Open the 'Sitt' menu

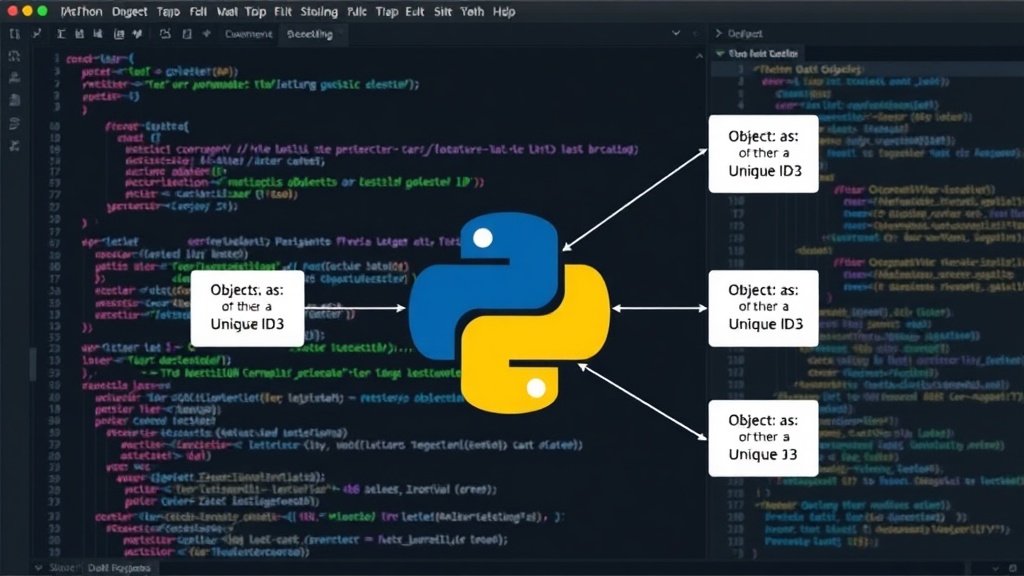443,12
